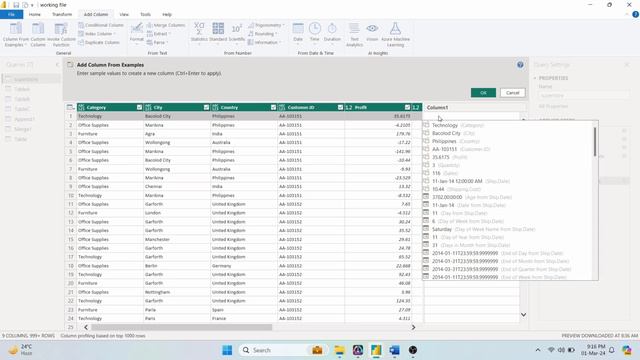Uncheck the Country column checkbox
Screen dimensions: 640x360
tap(273, 107)
